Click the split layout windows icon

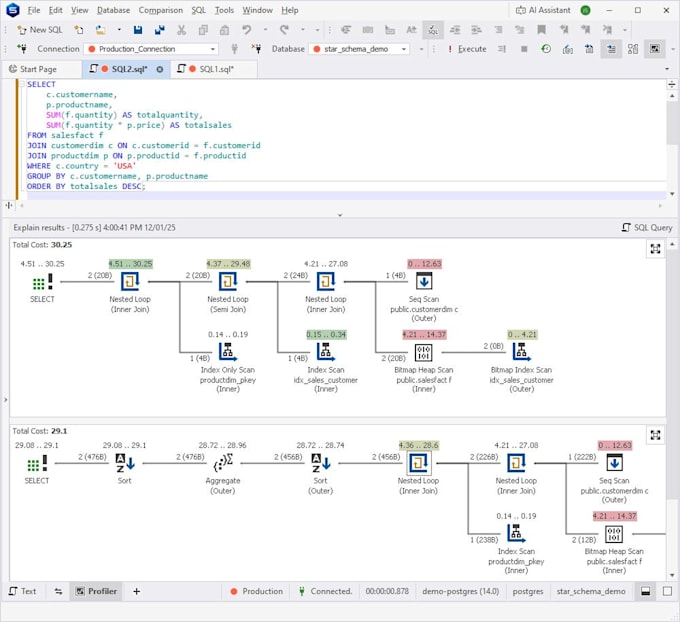point(633,49)
